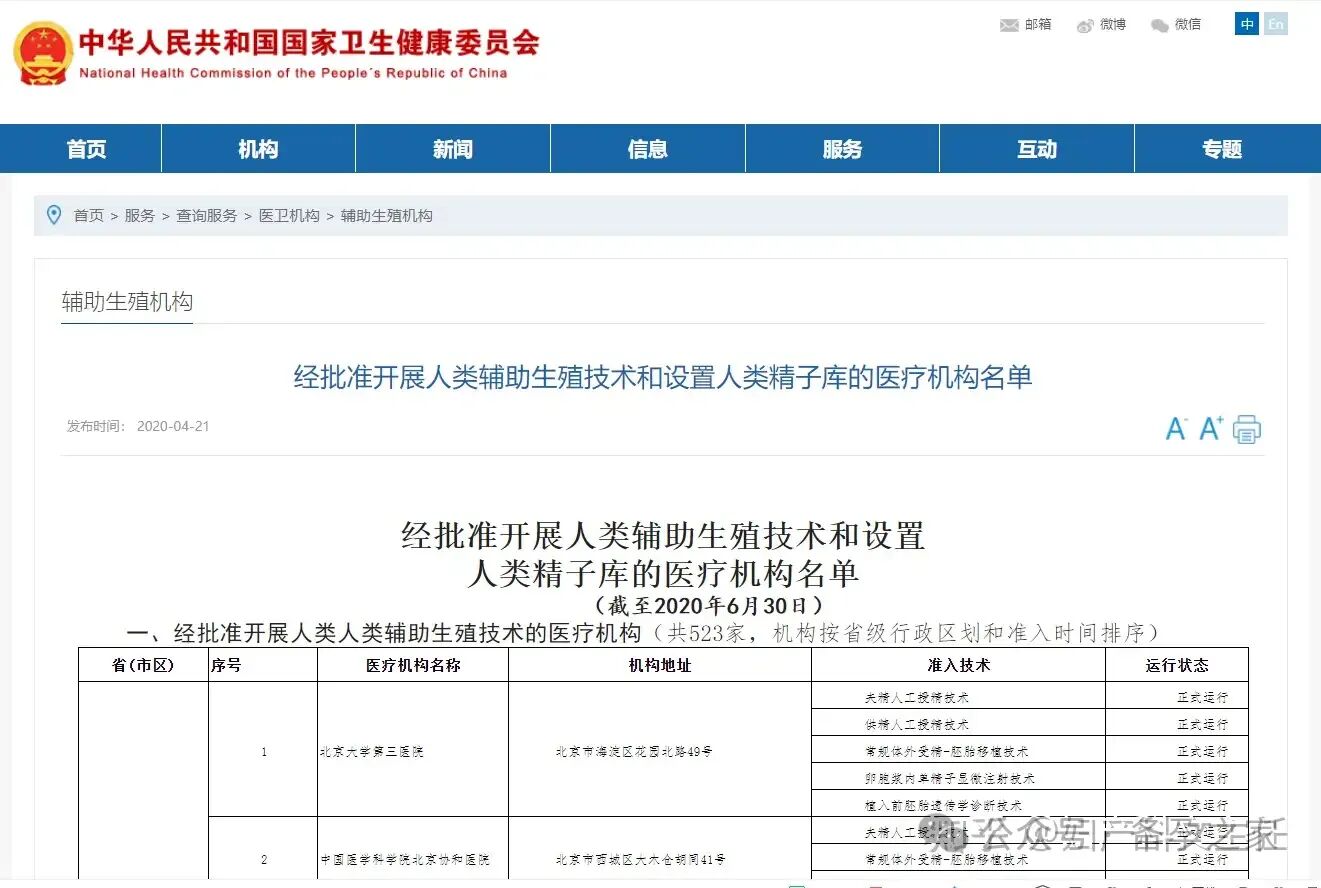The image size is (1321, 888).
Task: Switch site language to English via En toggle
Action: [x=1276, y=24]
